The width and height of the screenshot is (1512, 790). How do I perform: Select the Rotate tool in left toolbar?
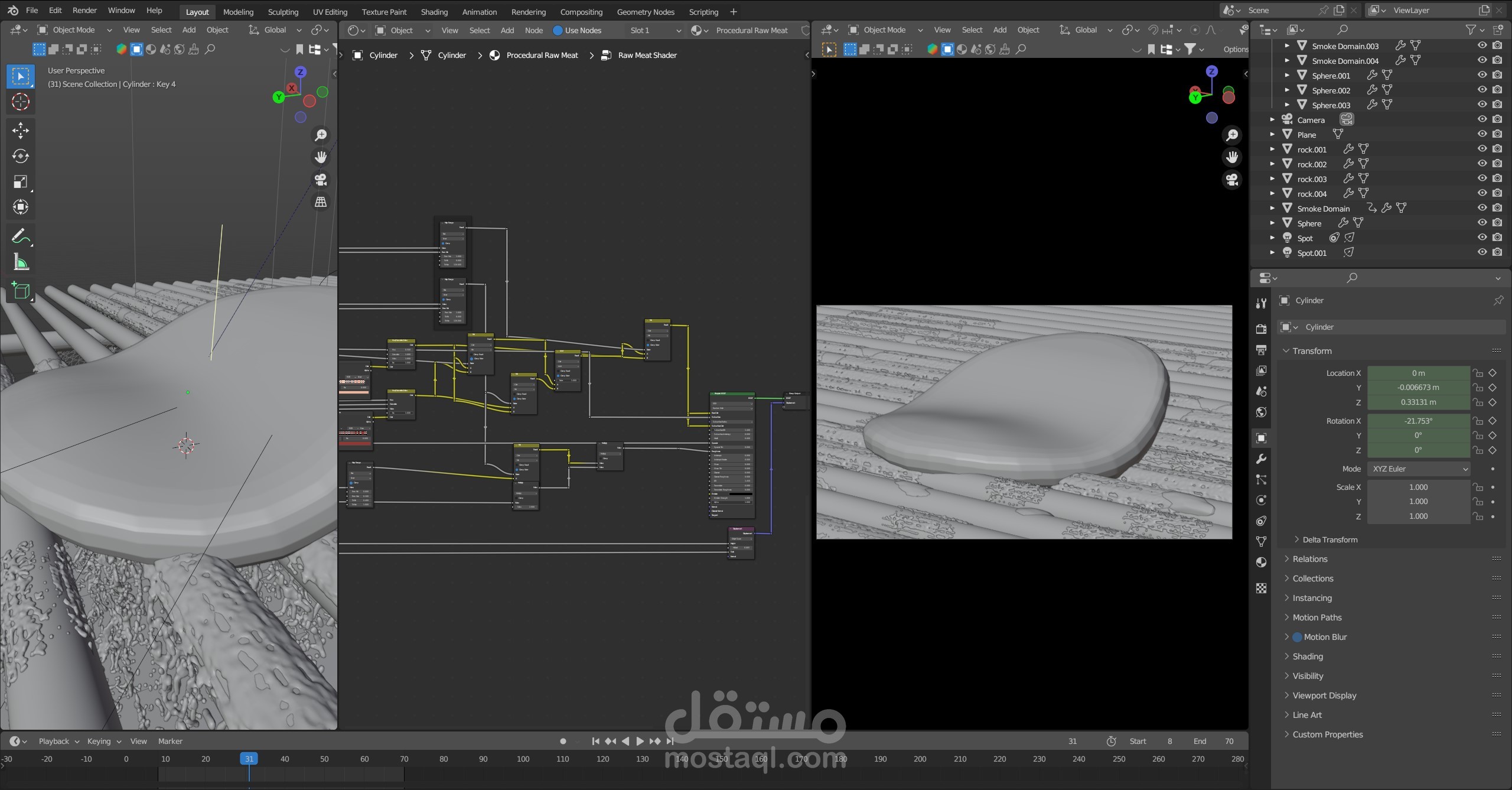pyautogui.click(x=21, y=156)
